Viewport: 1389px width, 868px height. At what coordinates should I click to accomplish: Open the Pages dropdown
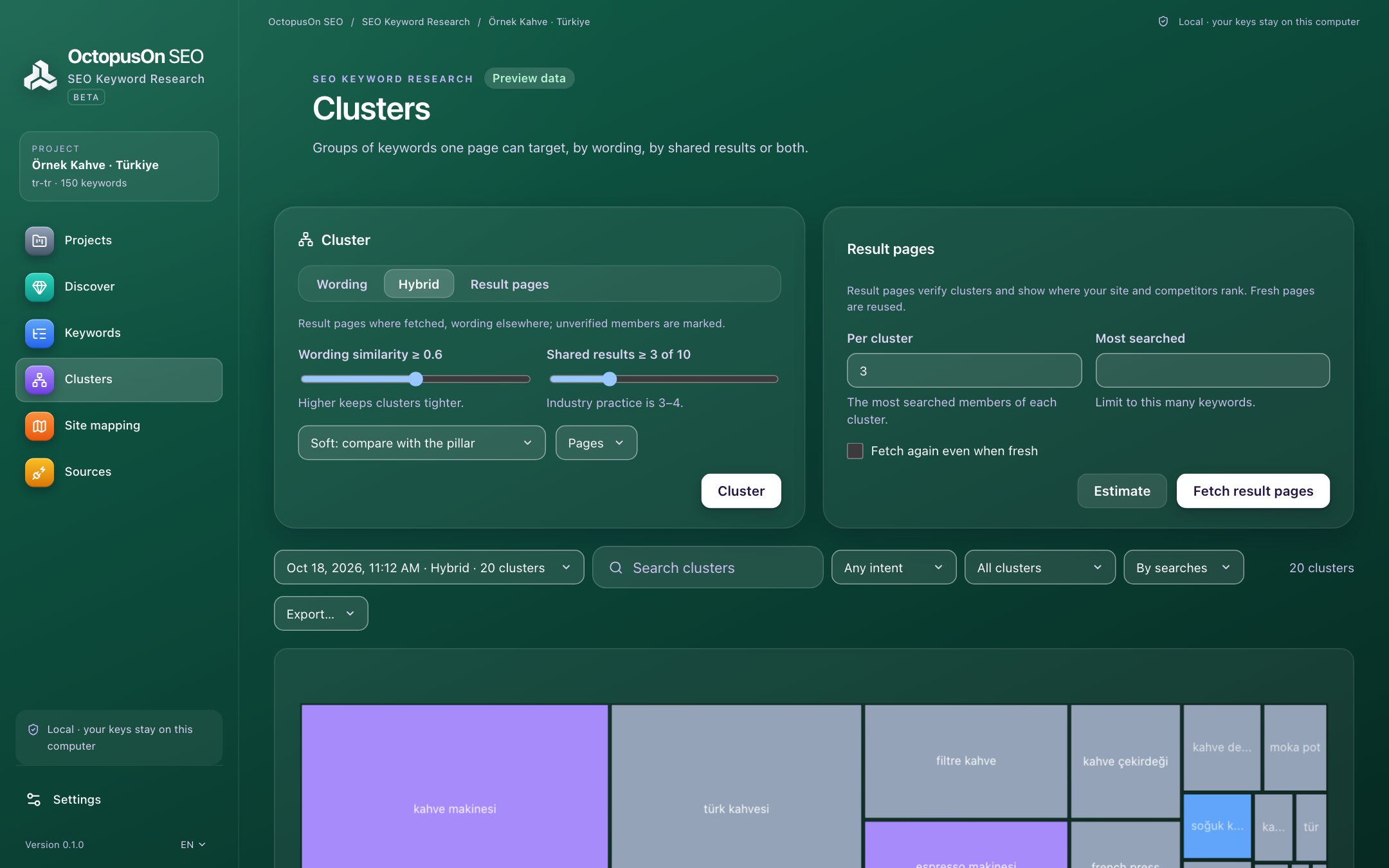pos(596,443)
